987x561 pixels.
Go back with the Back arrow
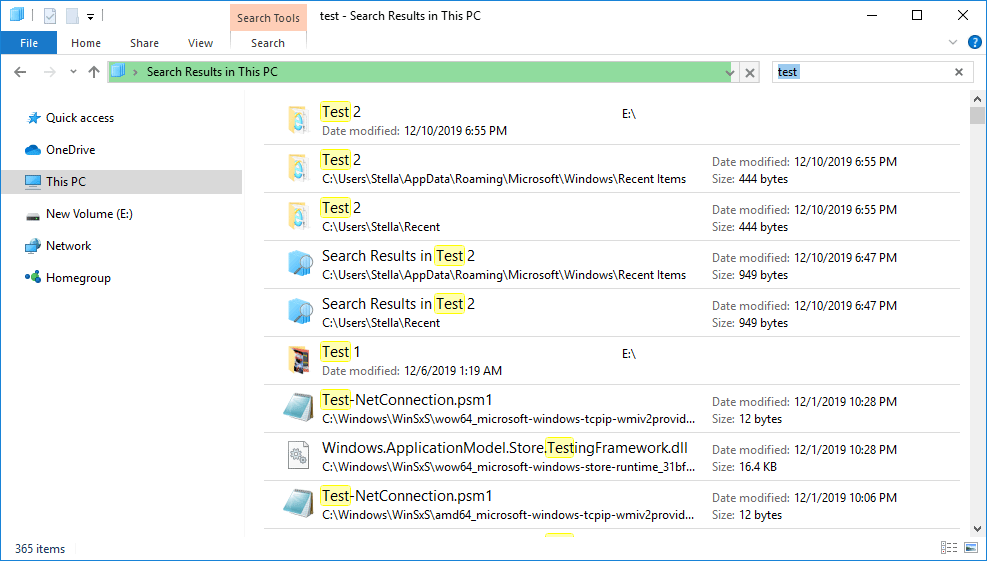[20, 72]
